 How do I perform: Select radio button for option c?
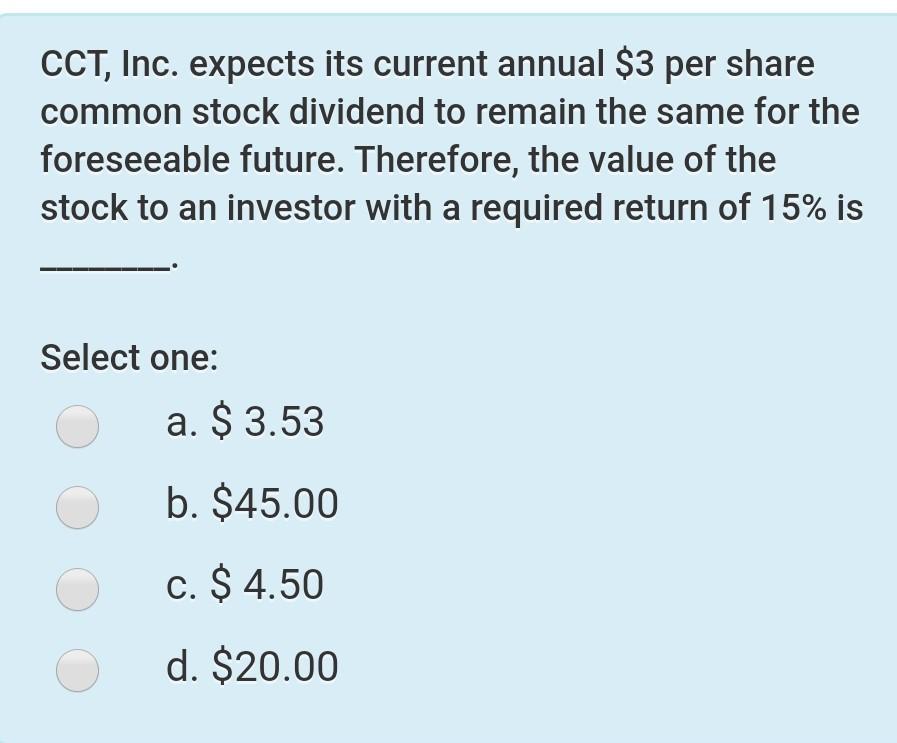tap(77, 586)
